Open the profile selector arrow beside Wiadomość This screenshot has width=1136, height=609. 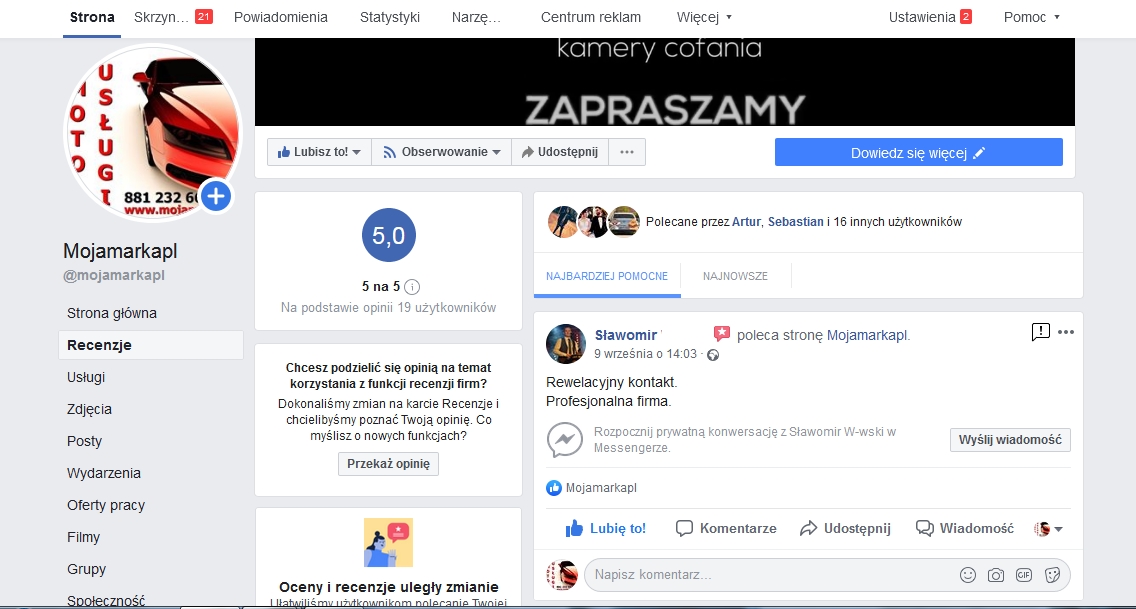pyautogui.click(x=1049, y=529)
